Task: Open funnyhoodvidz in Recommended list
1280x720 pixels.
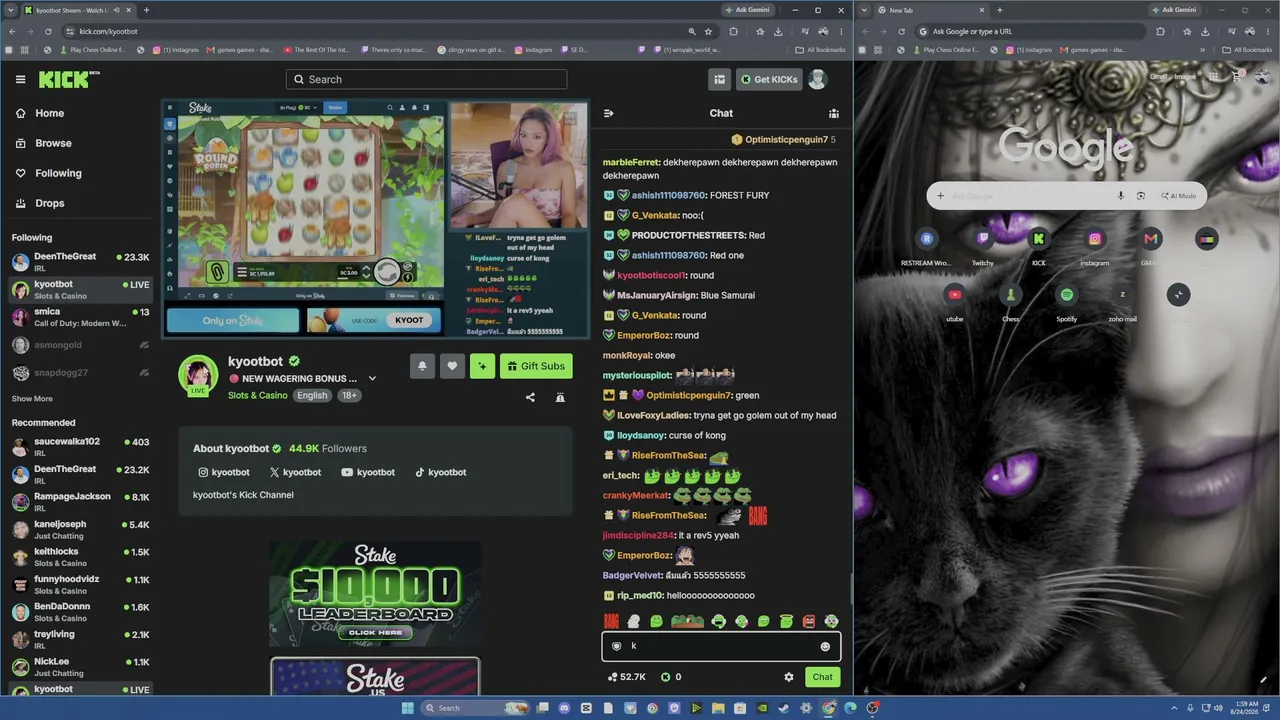Action: pyautogui.click(x=80, y=585)
